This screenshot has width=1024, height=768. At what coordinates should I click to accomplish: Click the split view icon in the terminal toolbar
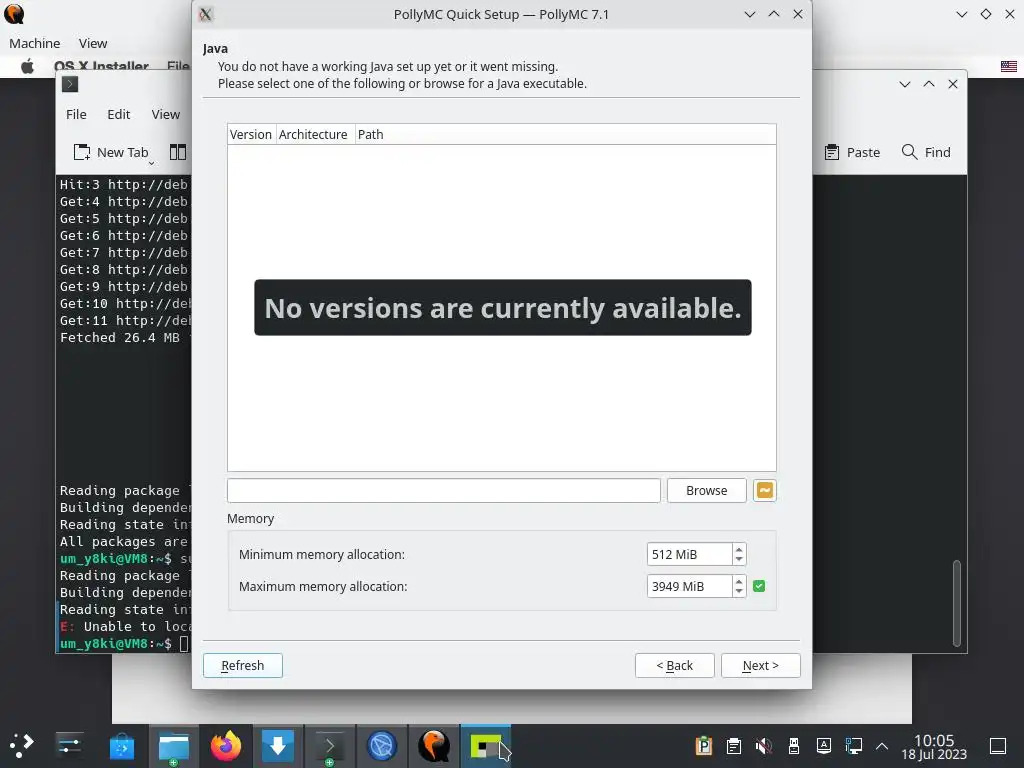(x=178, y=152)
